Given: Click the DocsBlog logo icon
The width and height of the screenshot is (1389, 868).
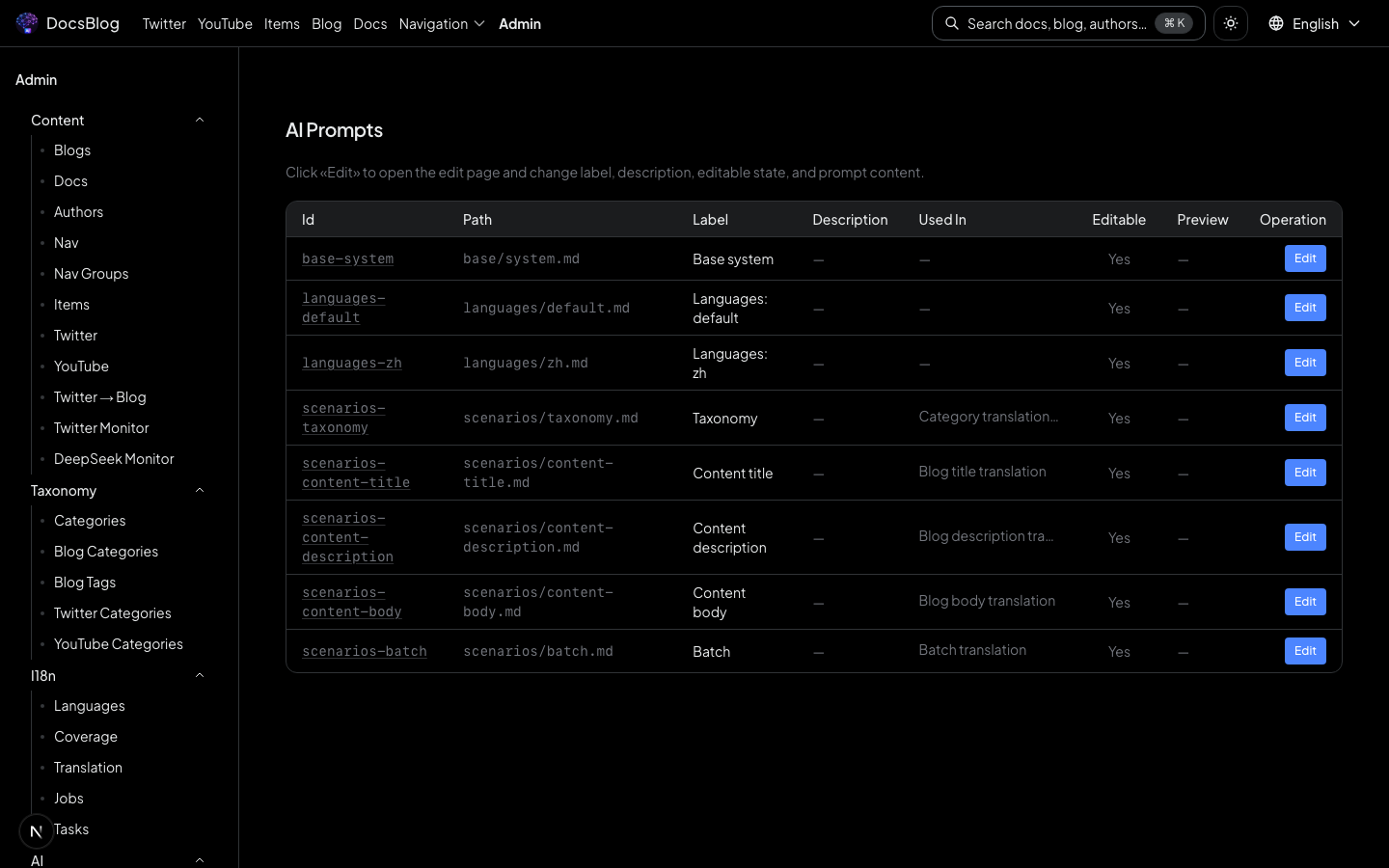Looking at the screenshot, I should (x=27, y=23).
